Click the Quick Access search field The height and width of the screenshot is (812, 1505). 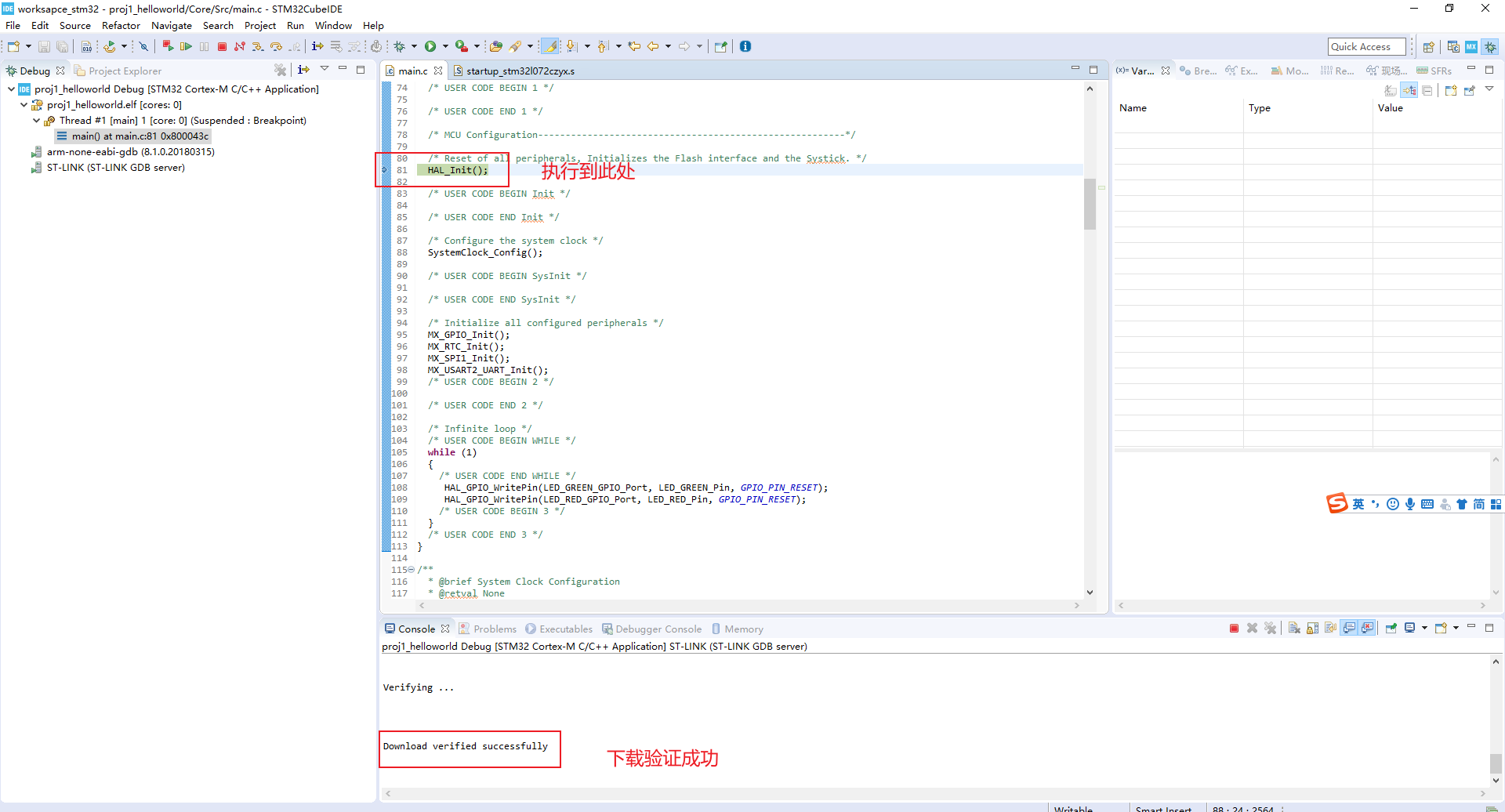pyautogui.click(x=1367, y=47)
